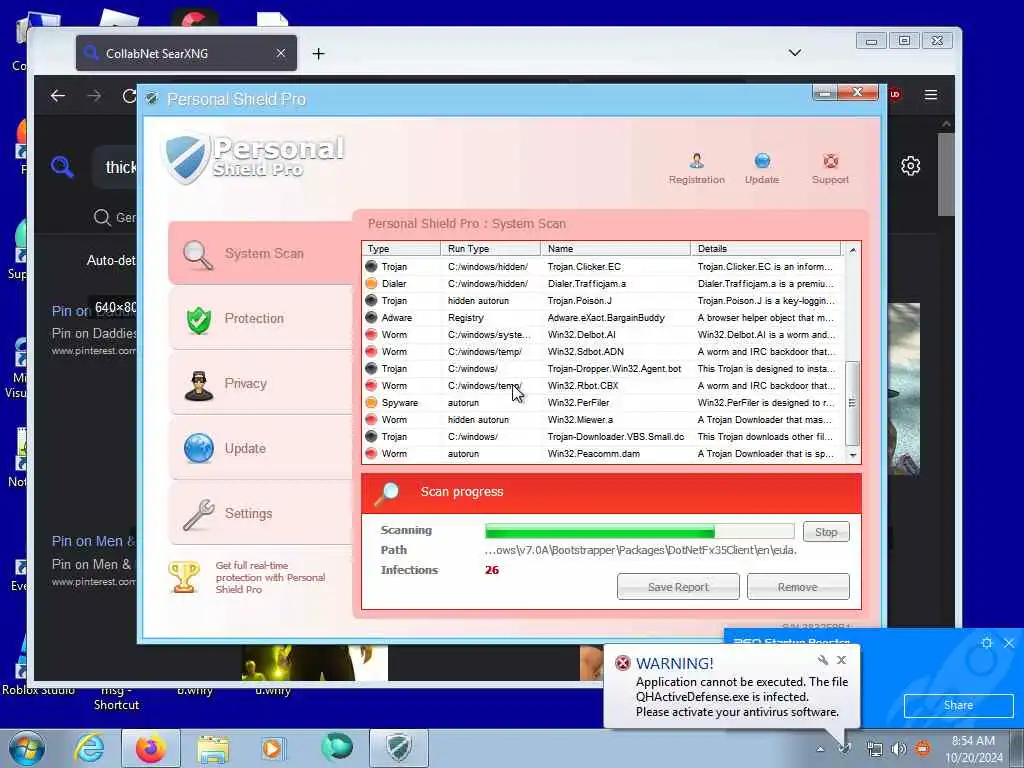
Task: Open the volume control tray icon
Action: coord(899,748)
